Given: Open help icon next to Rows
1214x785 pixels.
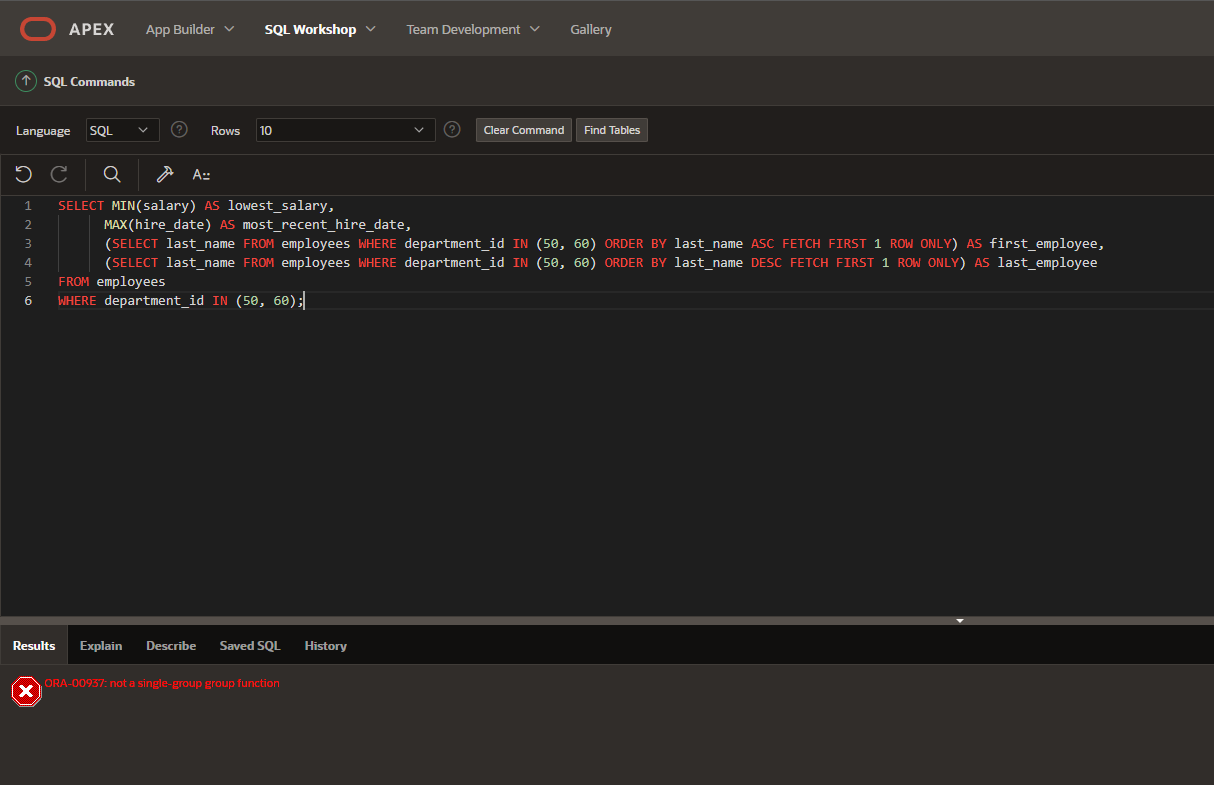Looking at the screenshot, I should (x=452, y=129).
